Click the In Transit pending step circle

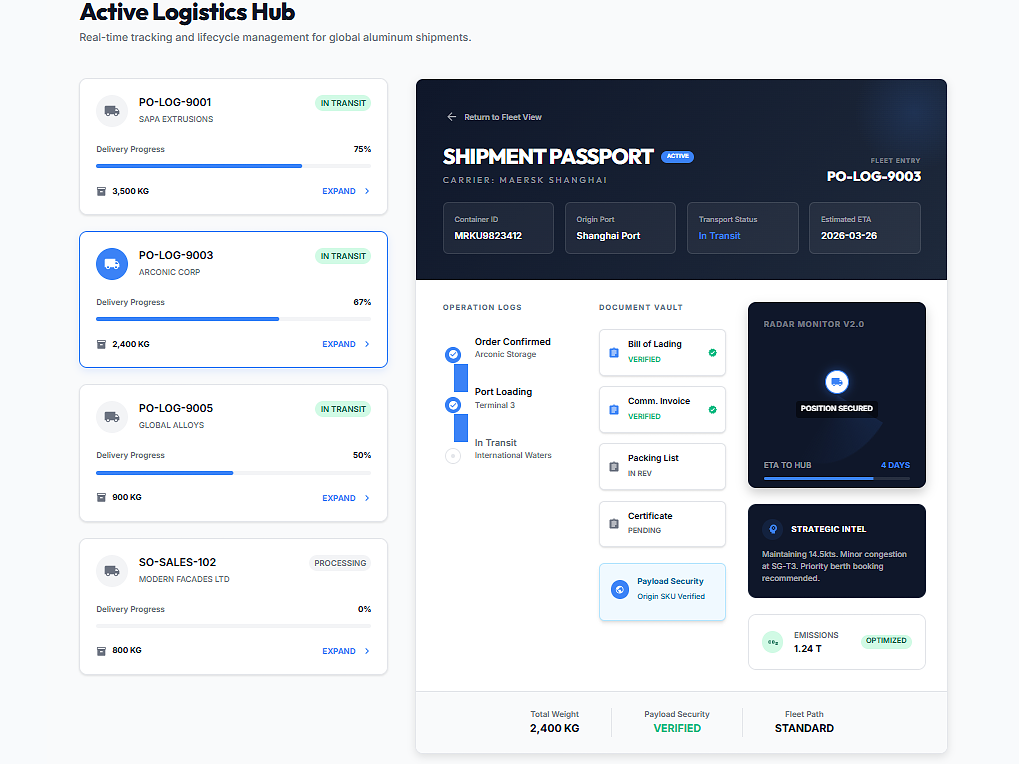453,456
